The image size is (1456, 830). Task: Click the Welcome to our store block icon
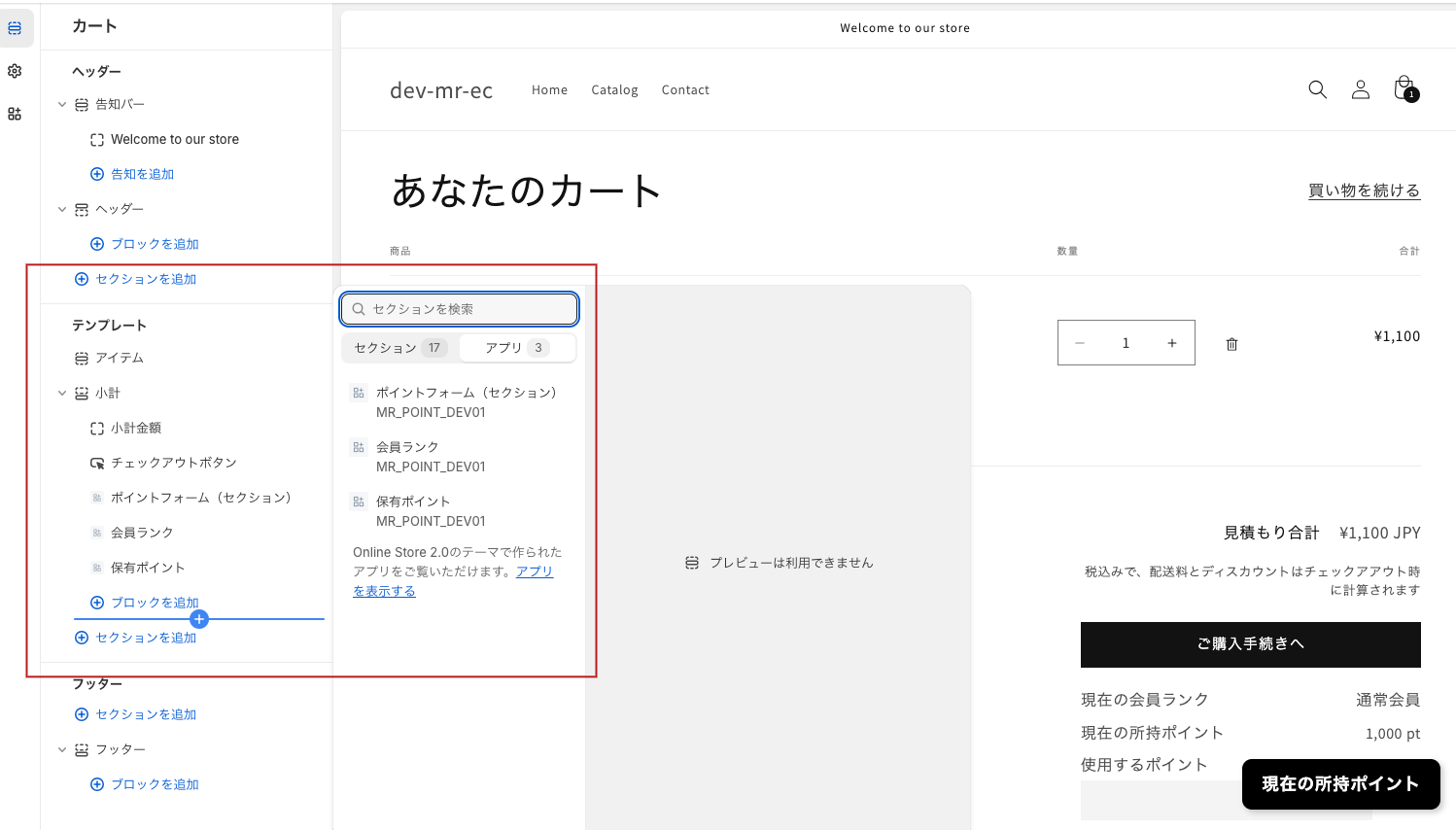pos(97,140)
